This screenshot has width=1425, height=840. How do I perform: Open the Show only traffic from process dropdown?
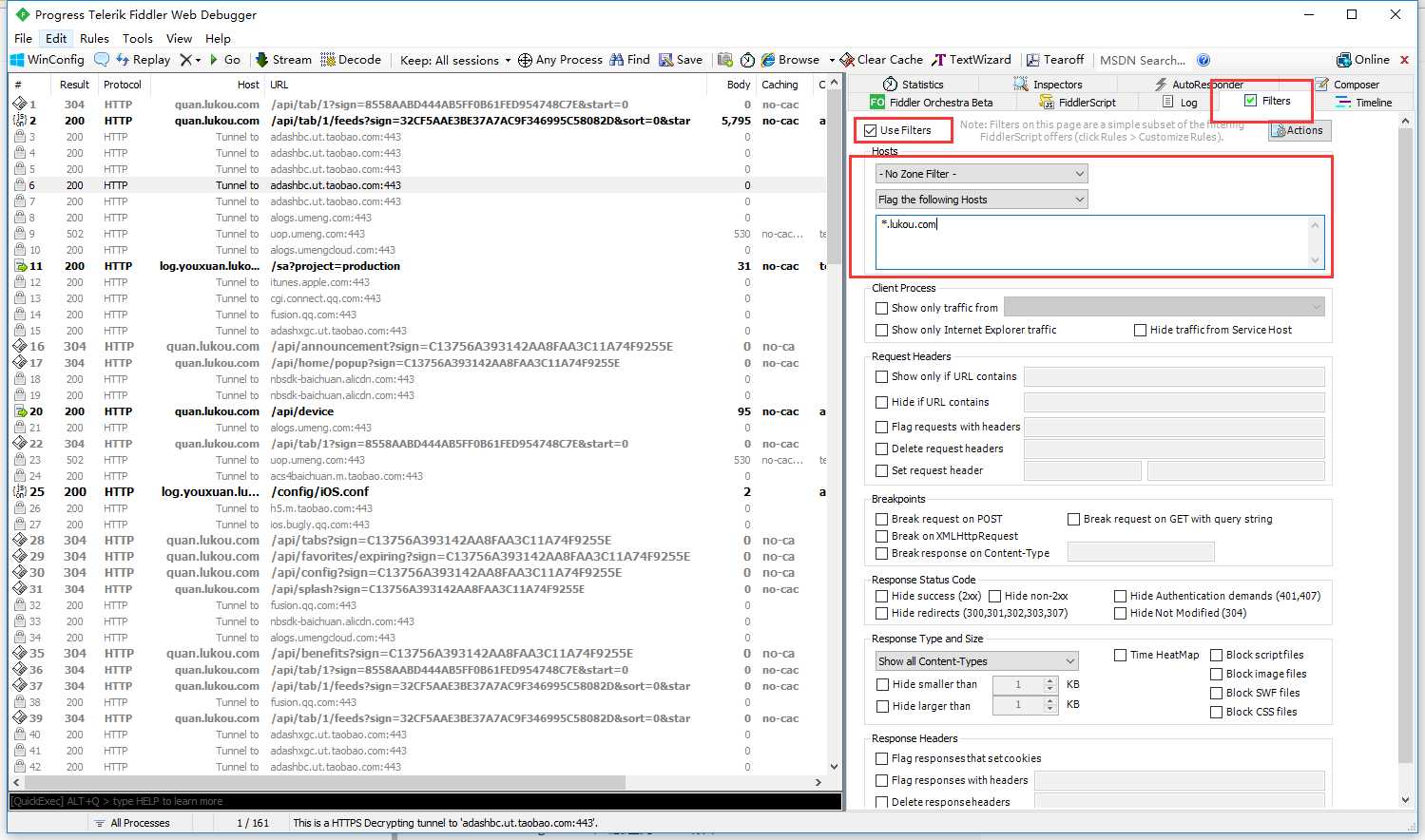coord(1164,307)
